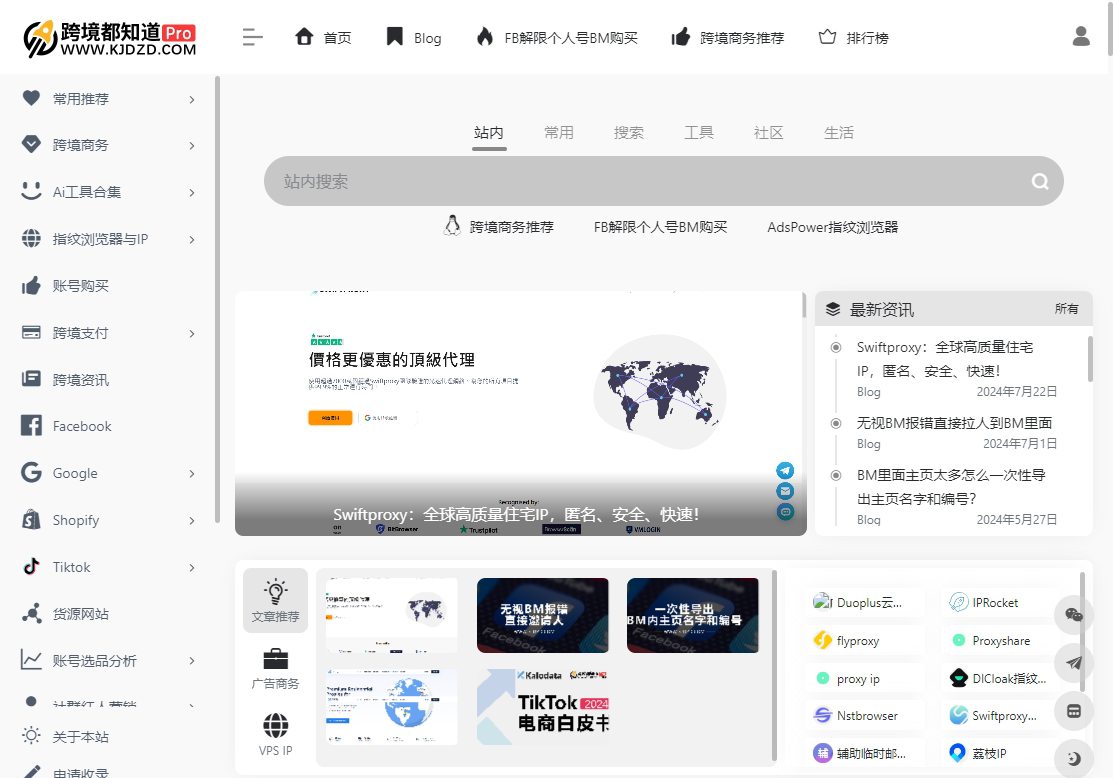Select the 社区 search tab
The image size is (1113, 778).
coord(769,133)
